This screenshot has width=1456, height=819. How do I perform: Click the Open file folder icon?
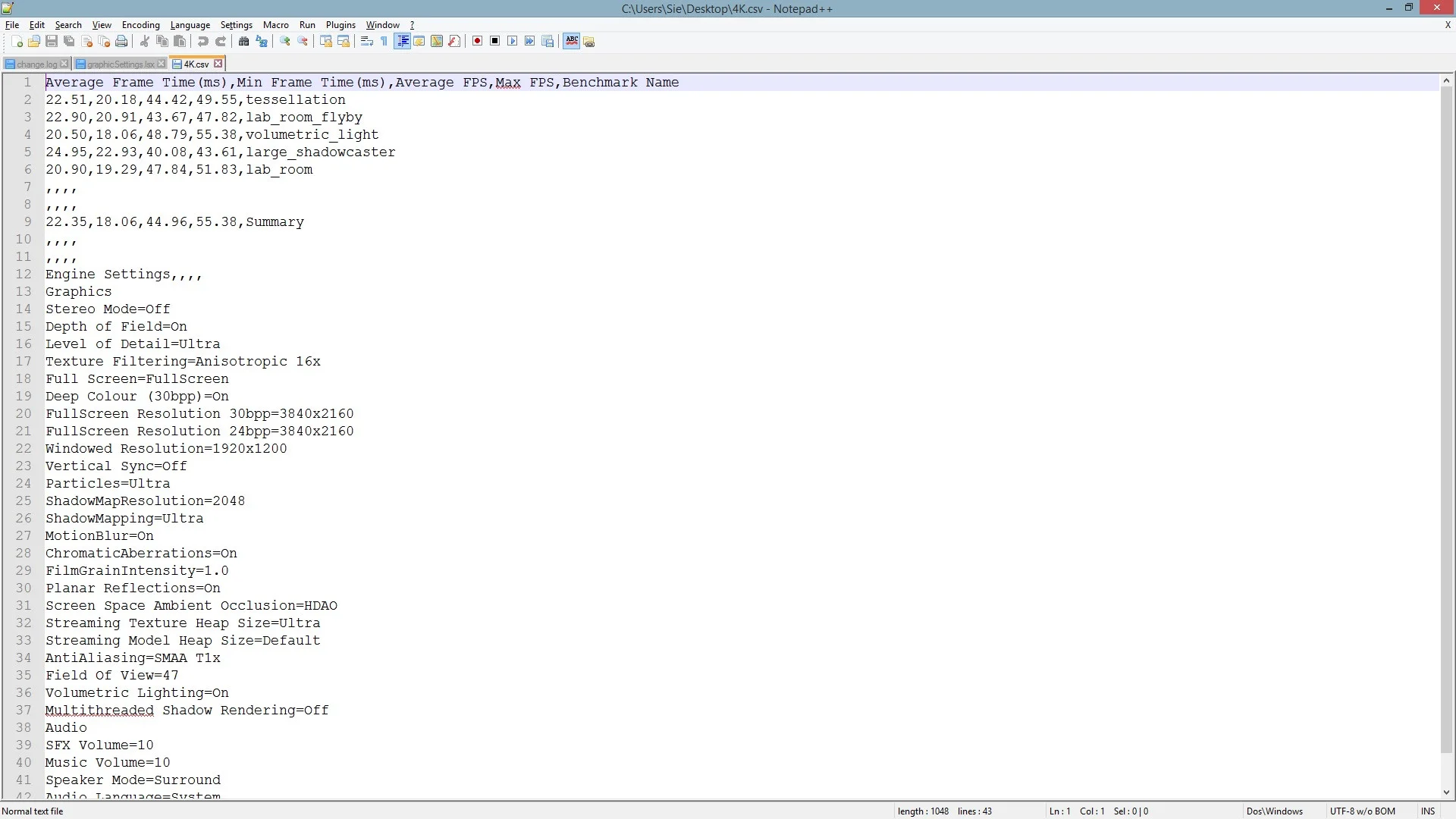[34, 42]
